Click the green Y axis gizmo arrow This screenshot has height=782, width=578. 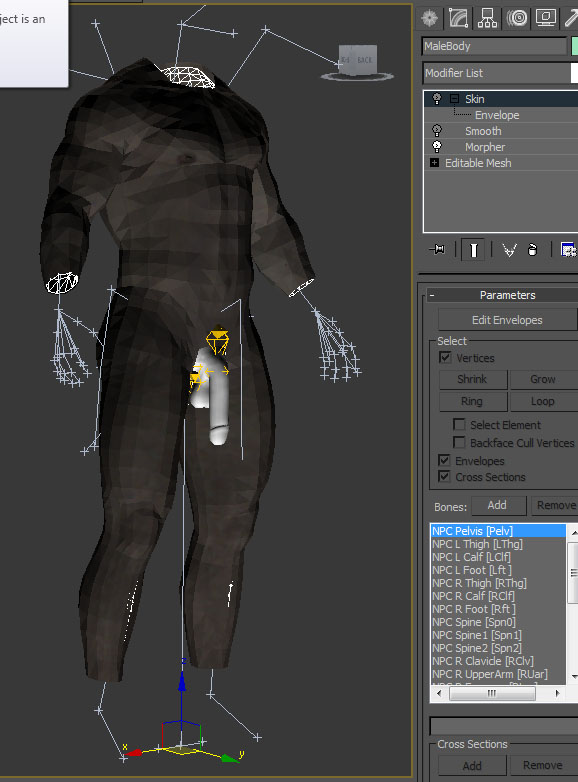tap(229, 758)
